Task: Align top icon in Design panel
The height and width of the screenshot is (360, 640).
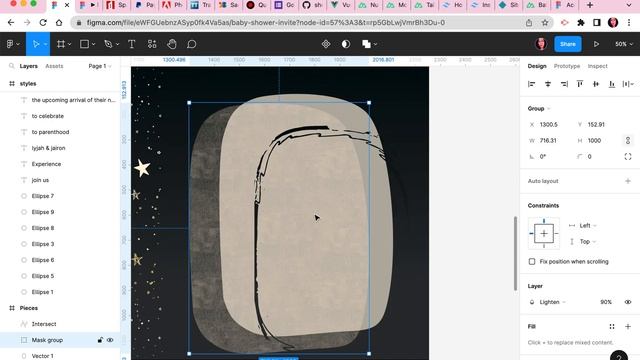Action: coord(580,84)
